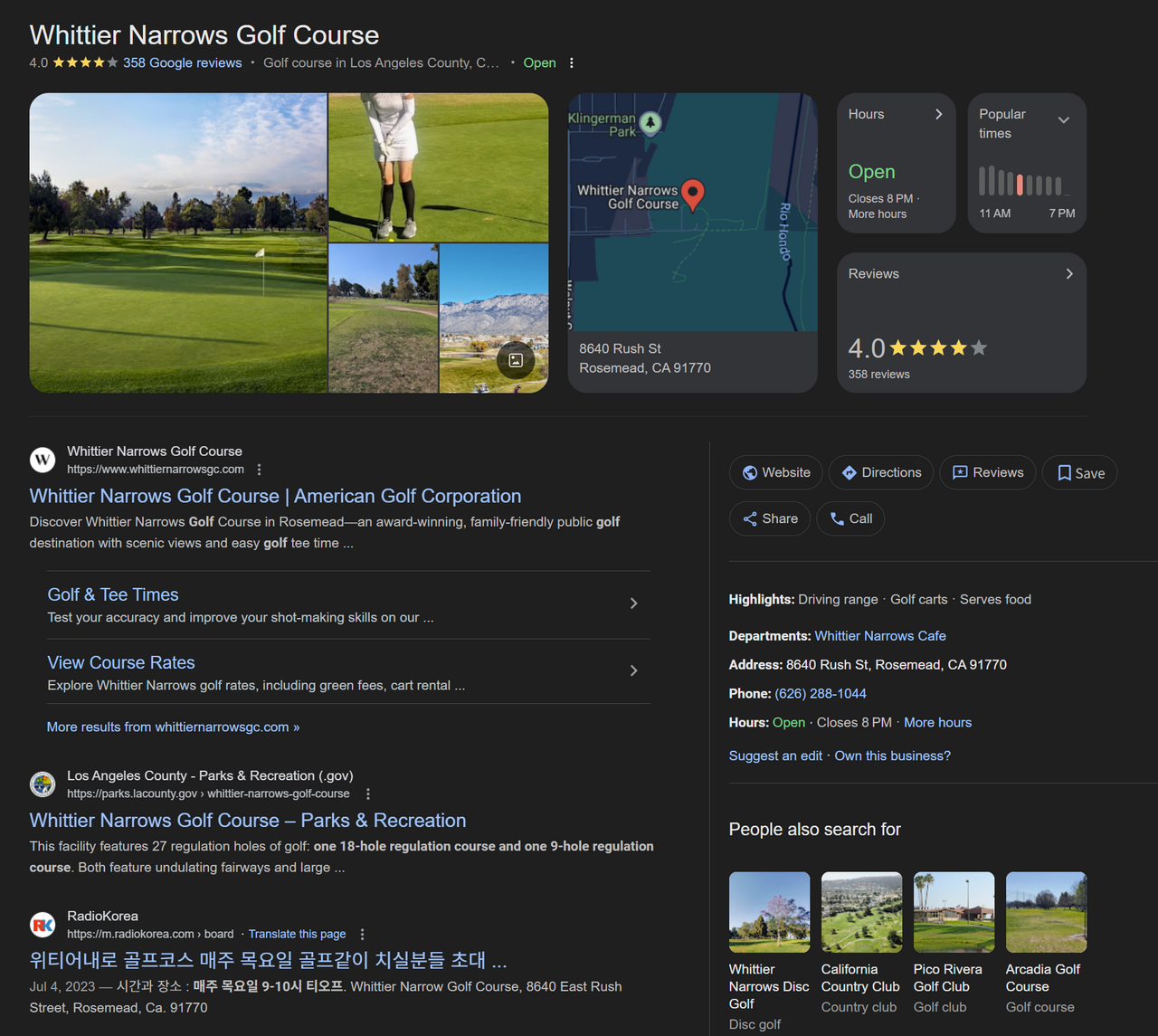1158x1036 pixels.
Task: Open 358 Google reviews link
Action: click(x=183, y=63)
